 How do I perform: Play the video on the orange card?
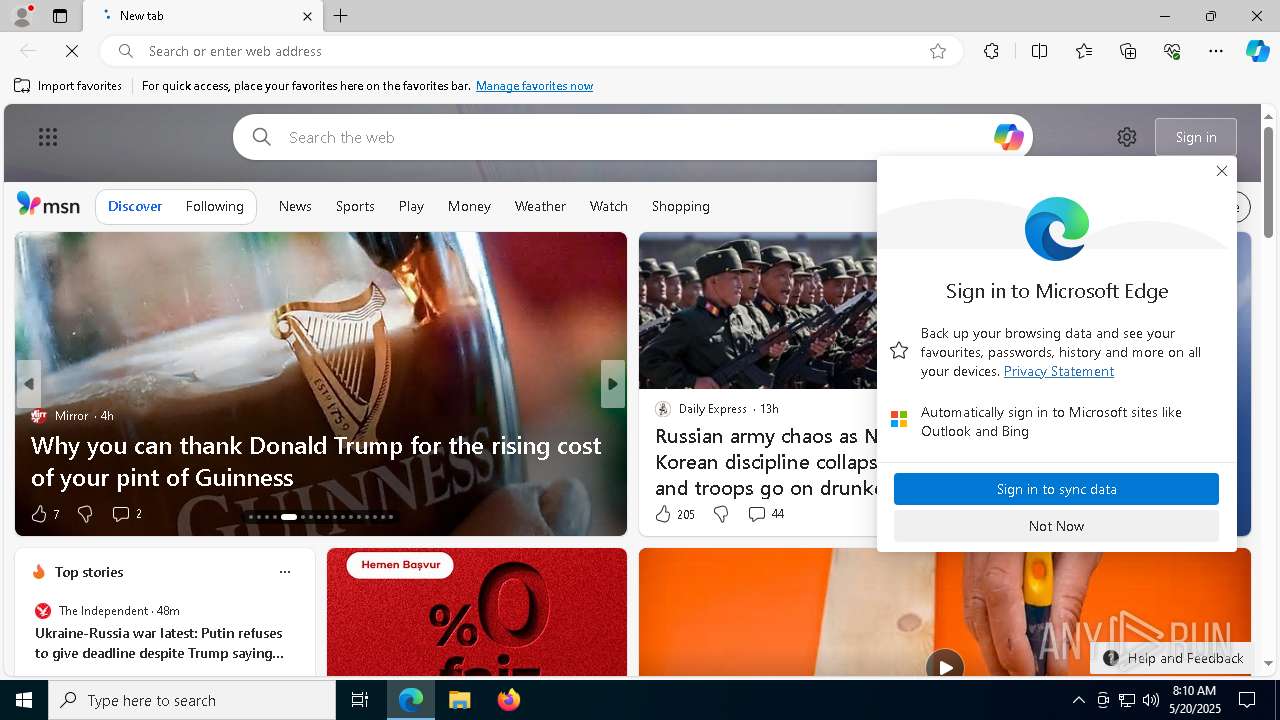click(x=945, y=665)
